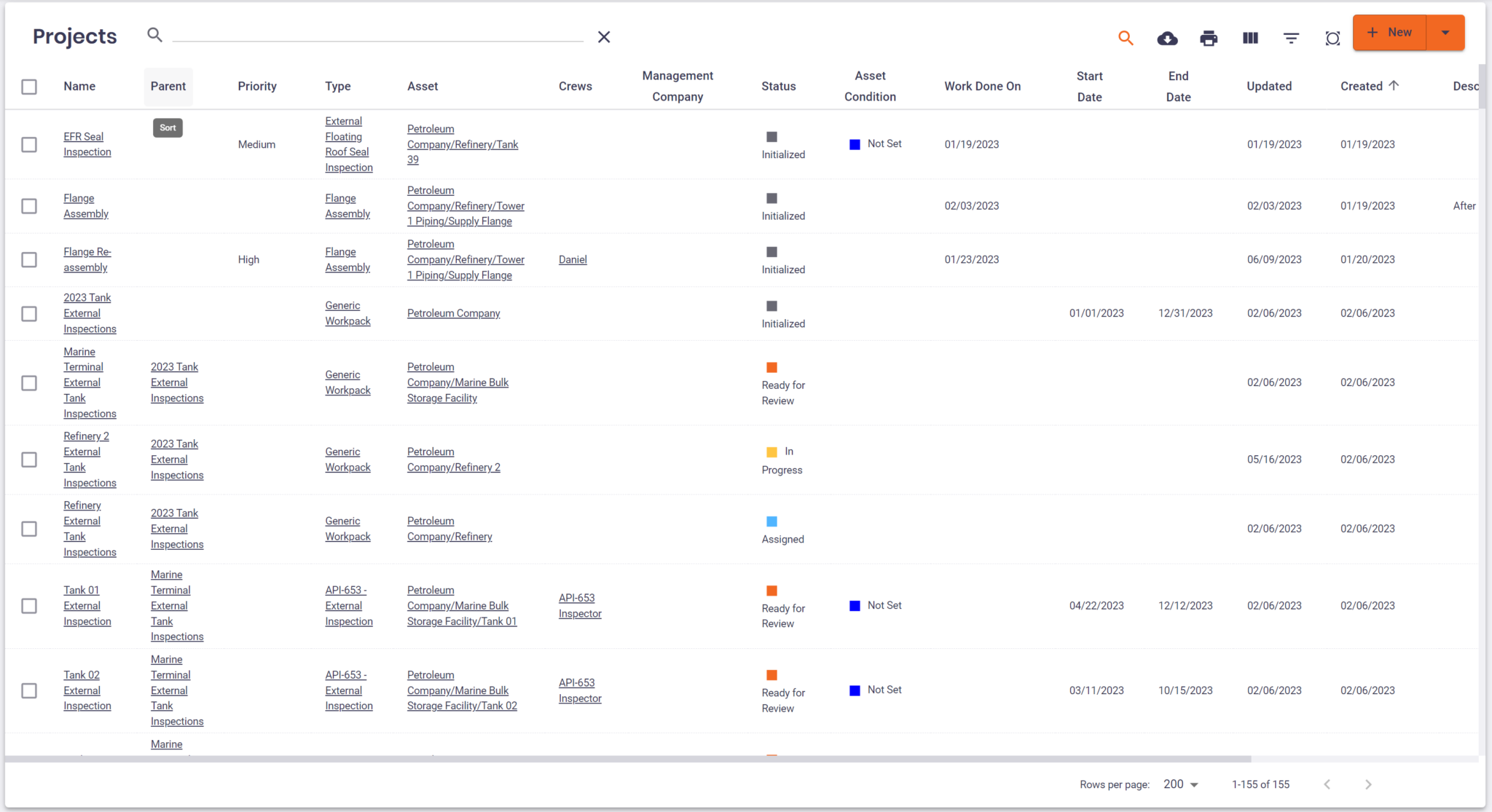Open the cloud download export icon
1492x812 pixels.
1167,38
